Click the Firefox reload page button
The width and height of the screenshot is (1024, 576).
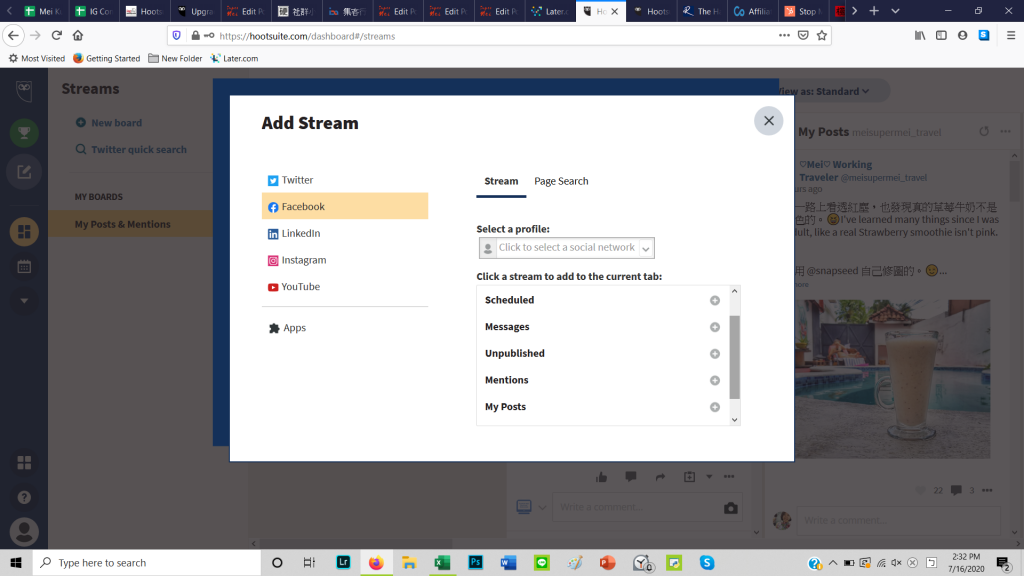click(56, 35)
